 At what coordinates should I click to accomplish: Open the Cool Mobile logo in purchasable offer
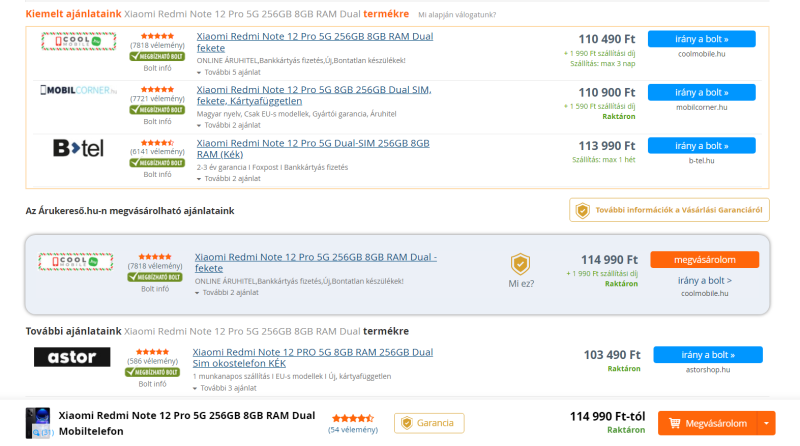point(76,262)
